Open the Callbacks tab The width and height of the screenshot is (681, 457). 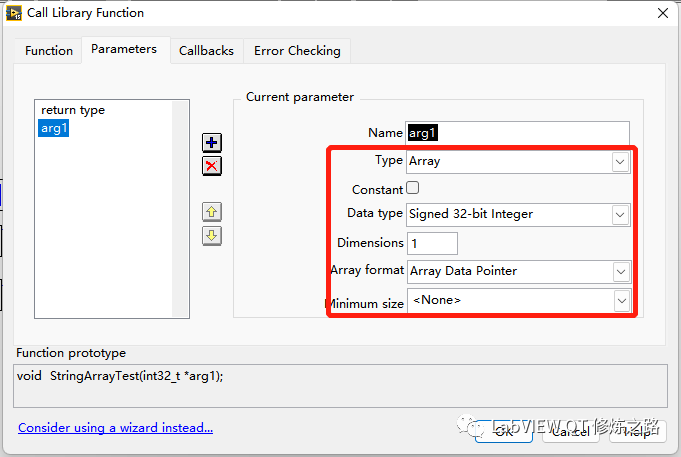[x=206, y=51]
